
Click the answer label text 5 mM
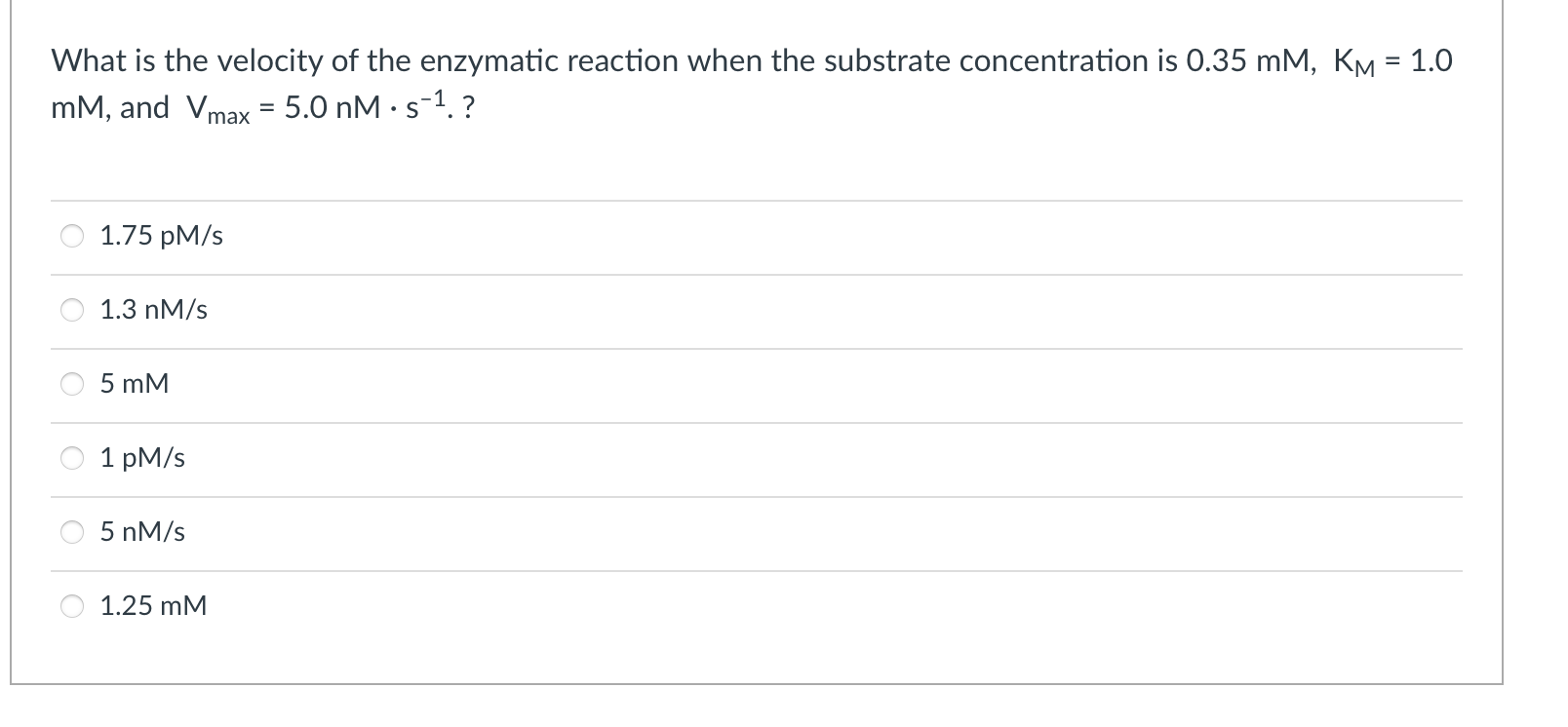[133, 384]
